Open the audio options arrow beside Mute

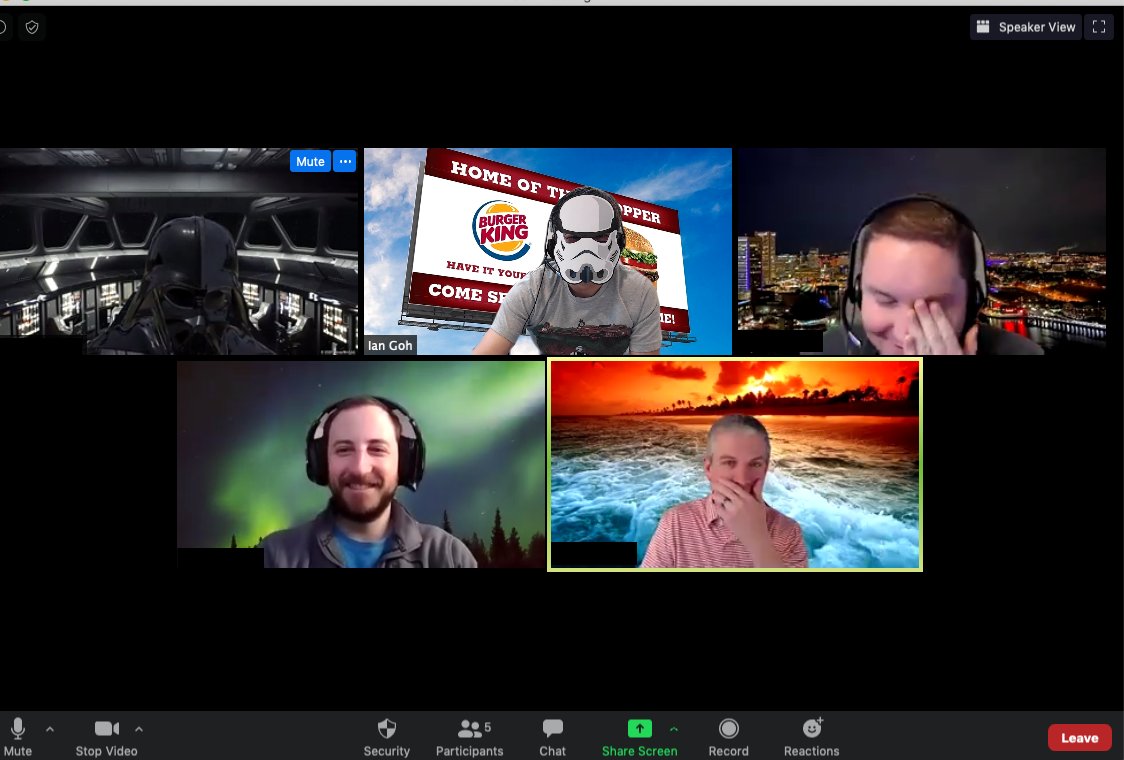pyautogui.click(x=50, y=729)
